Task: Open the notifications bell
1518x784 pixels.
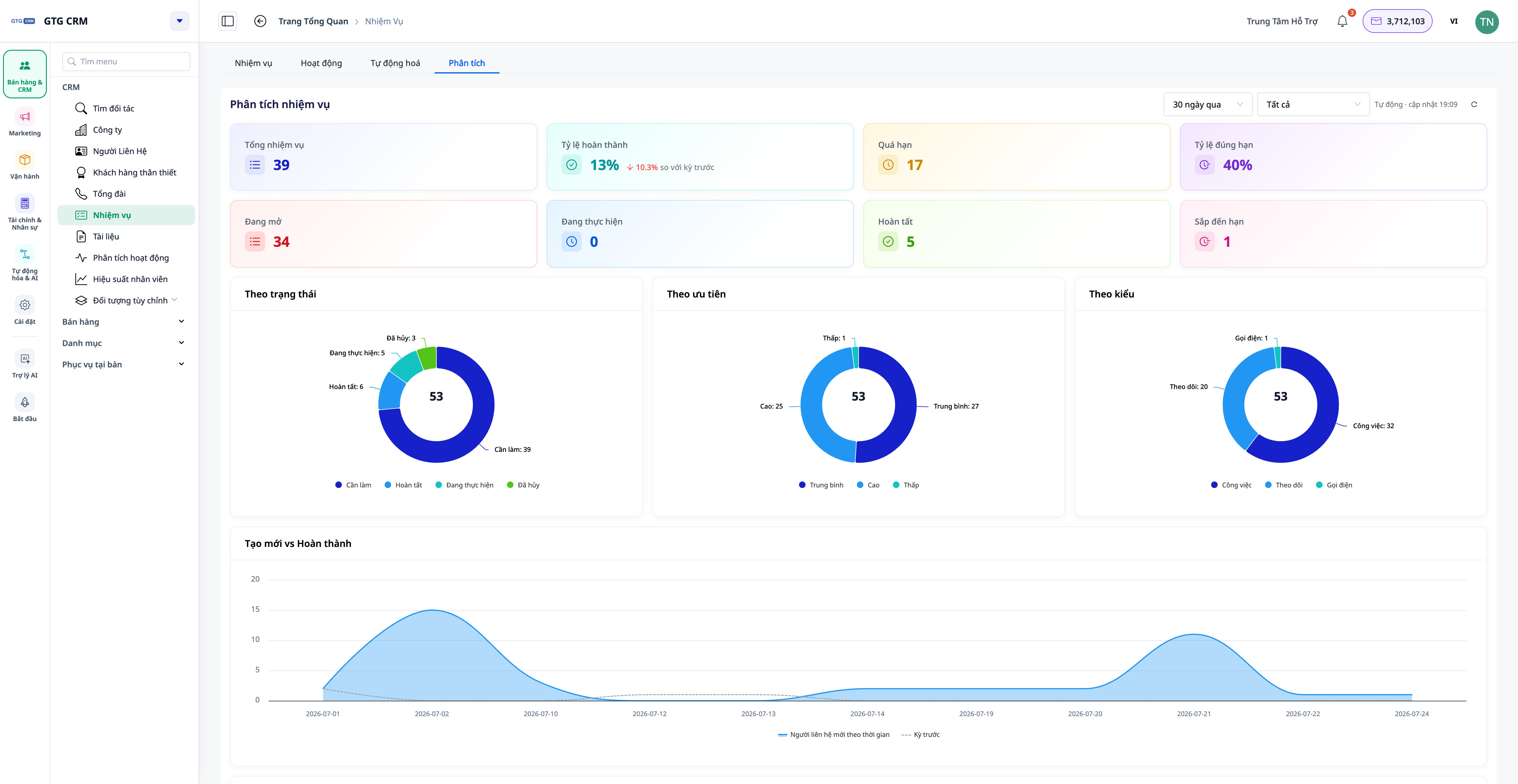Action: pos(1342,21)
